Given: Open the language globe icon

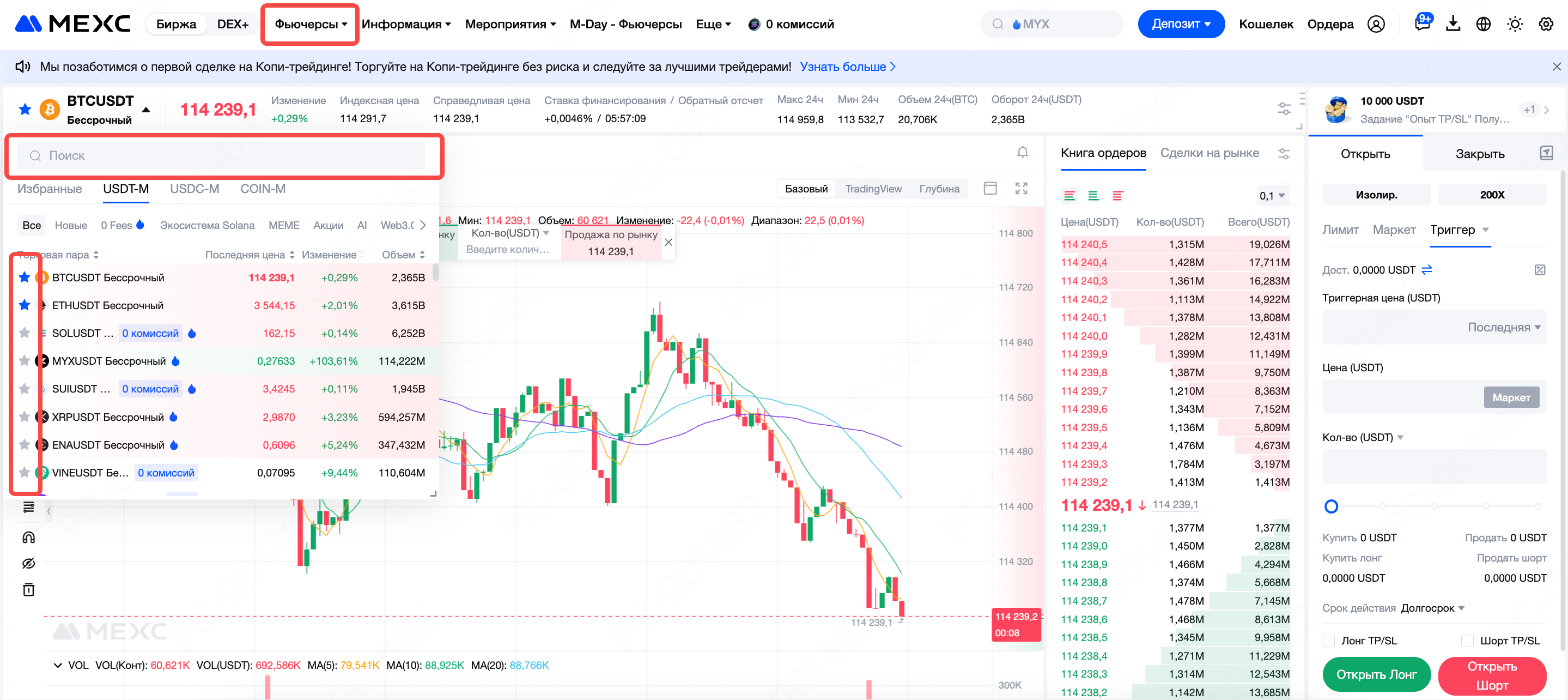Looking at the screenshot, I should [1483, 24].
